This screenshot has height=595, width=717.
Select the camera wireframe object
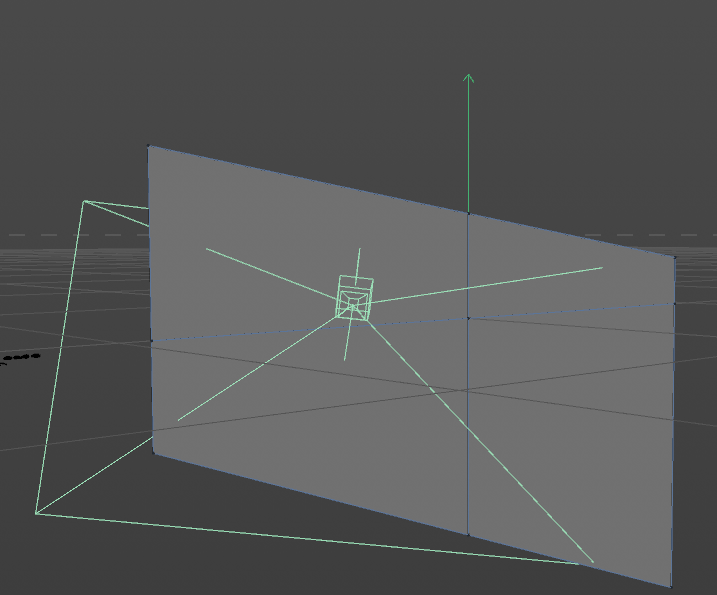[355, 298]
